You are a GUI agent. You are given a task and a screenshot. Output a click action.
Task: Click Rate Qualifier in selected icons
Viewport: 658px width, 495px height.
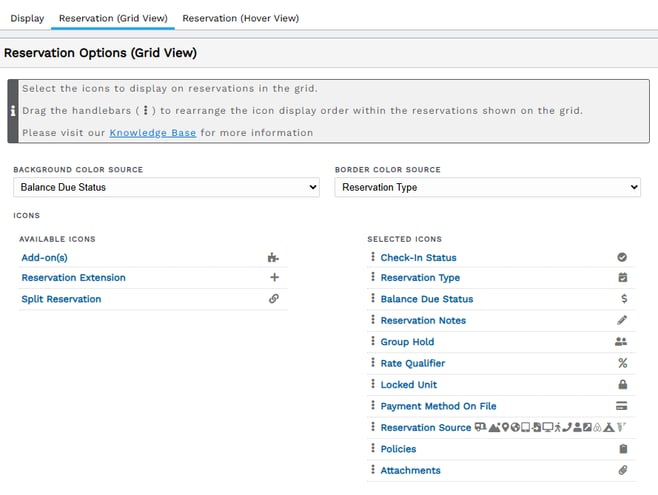(x=413, y=363)
